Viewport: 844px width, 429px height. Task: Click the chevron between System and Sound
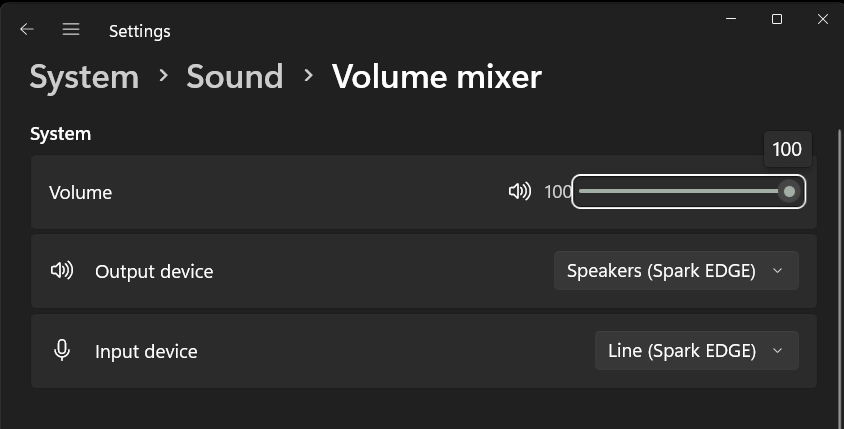tap(163, 75)
